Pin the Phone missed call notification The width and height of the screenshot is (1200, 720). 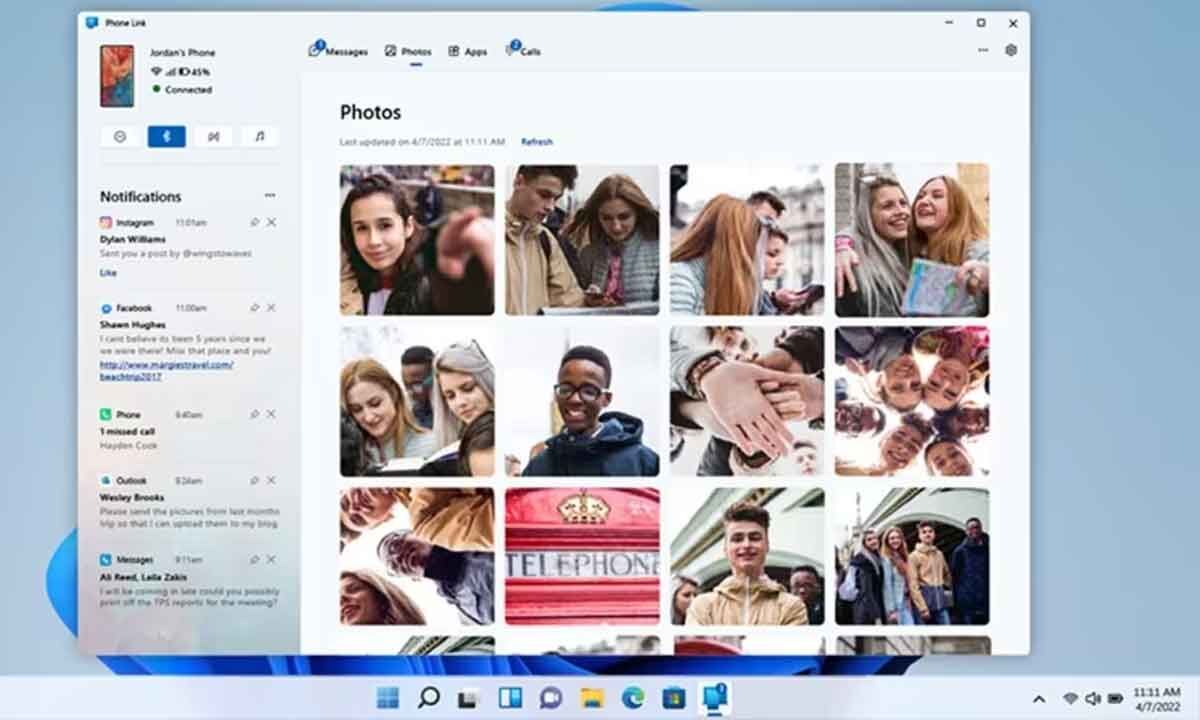pos(254,414)
